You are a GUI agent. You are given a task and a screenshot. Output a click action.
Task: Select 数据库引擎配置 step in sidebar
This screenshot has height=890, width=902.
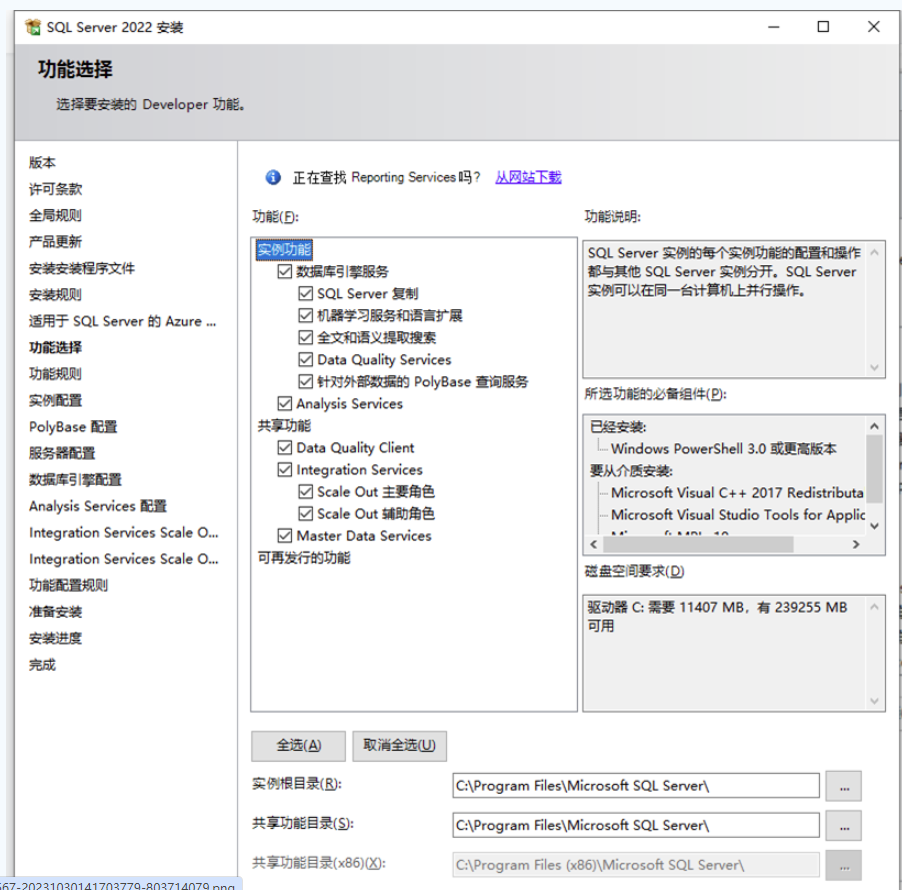coord(75,480)
